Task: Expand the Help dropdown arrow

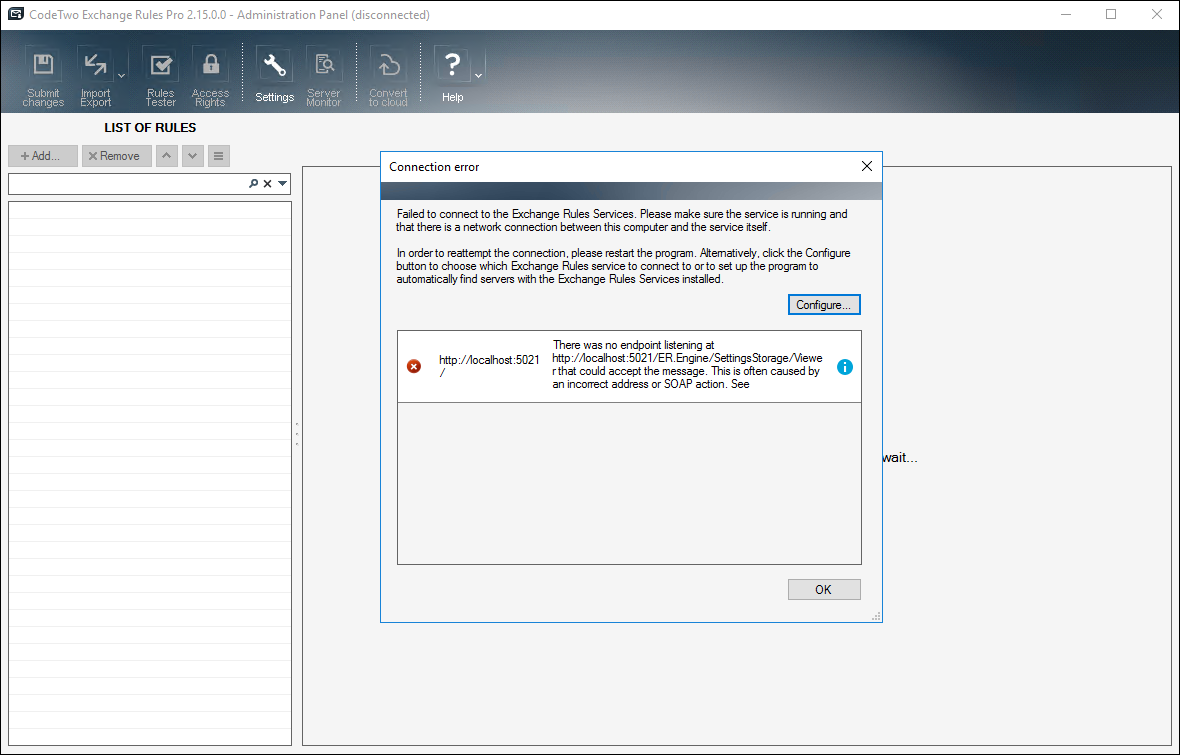Action: click(479, 75)
